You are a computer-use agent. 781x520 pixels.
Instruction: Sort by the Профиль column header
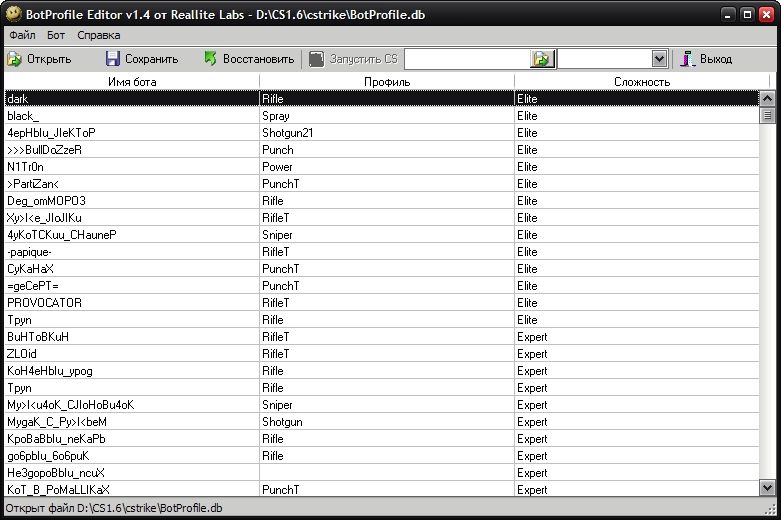pos(387,82)
